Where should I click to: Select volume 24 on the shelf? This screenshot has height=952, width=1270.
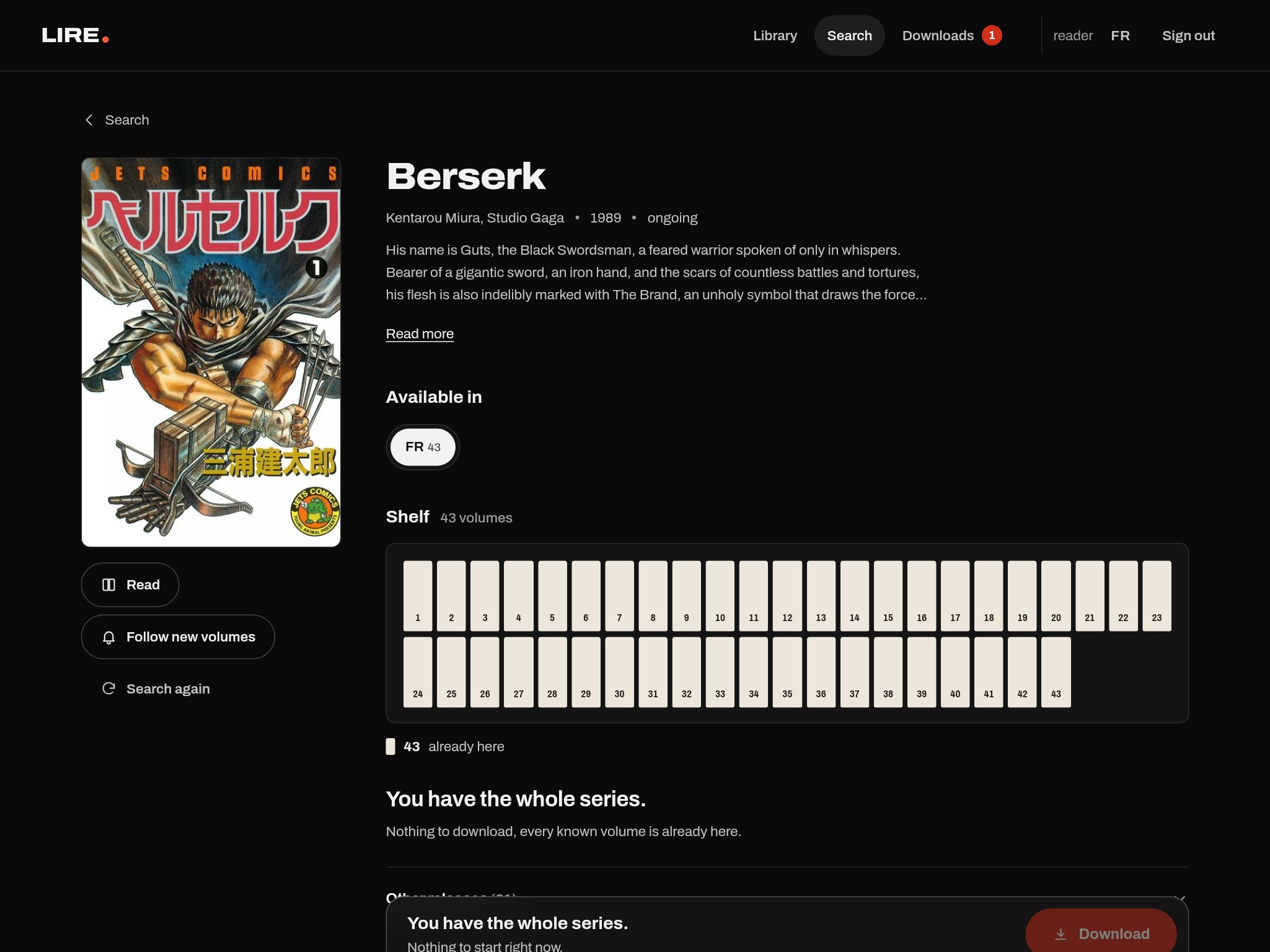[x=418, y=672]
